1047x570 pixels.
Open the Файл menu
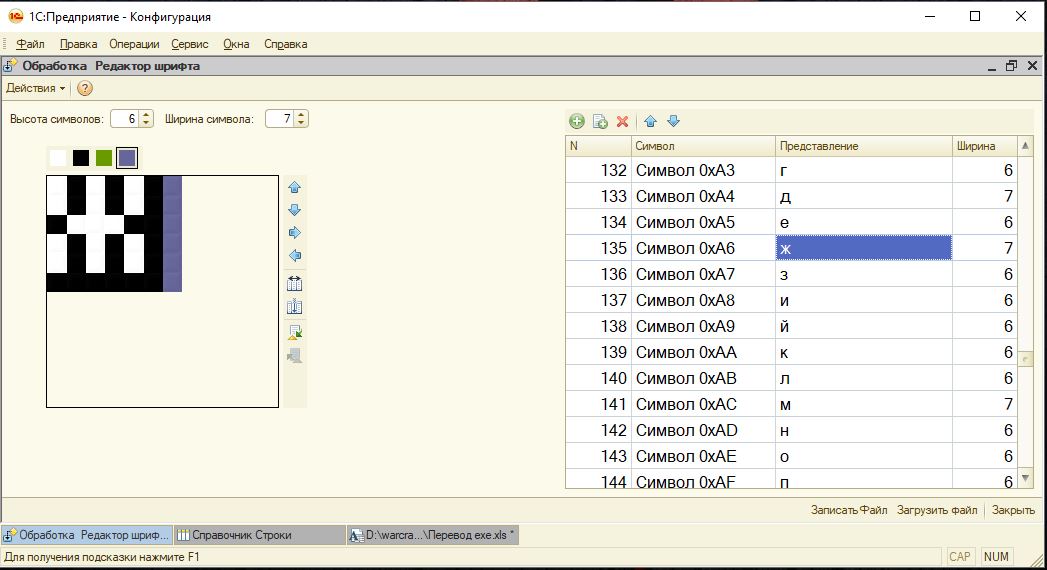(30, 44)
